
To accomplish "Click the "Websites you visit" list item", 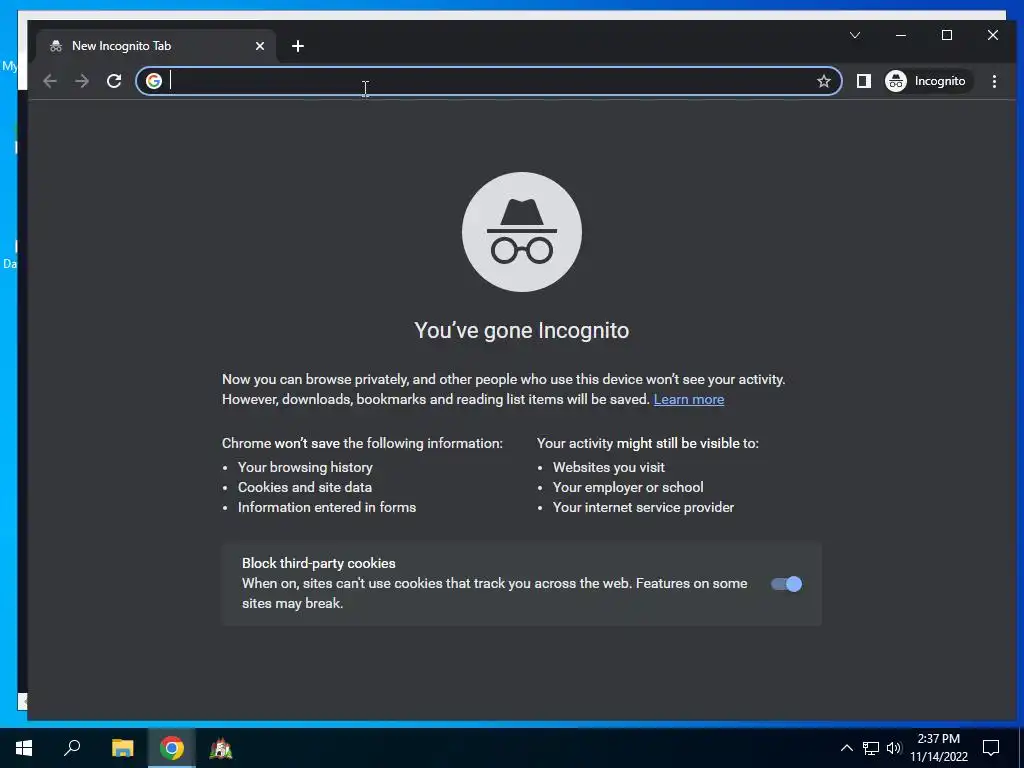I will 609,467.
